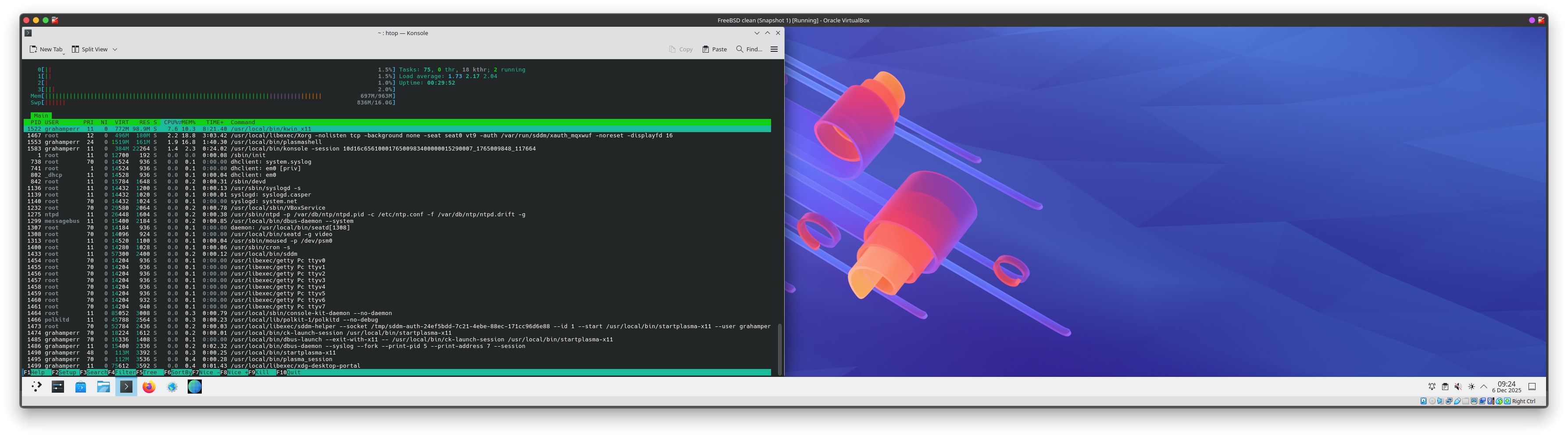
Task: Launch Dolphin file manager from taskbar
Action: [x=104, y=387]
